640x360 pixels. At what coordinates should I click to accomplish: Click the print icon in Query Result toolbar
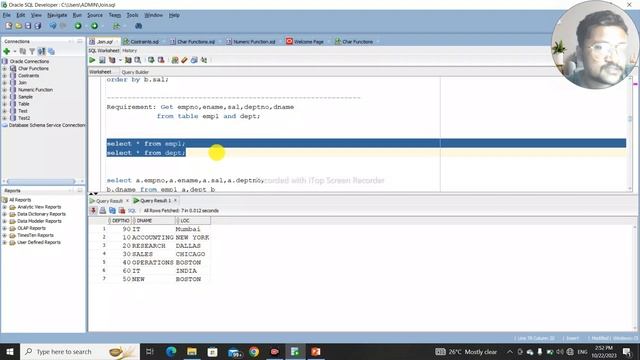pyautogui.click(x=102, y=211)
